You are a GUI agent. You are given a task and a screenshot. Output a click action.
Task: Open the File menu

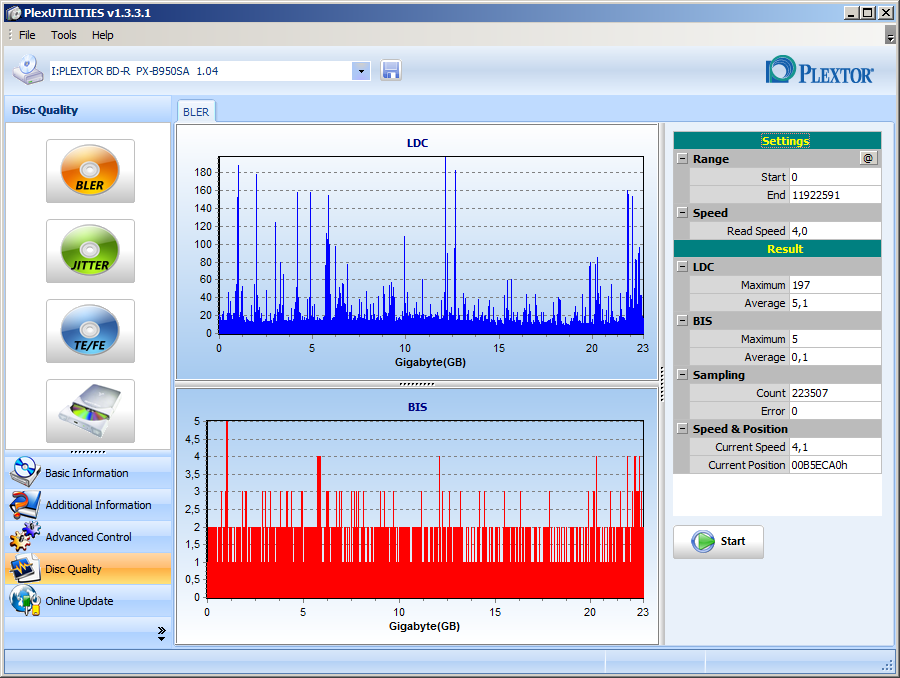coord(27,35)
